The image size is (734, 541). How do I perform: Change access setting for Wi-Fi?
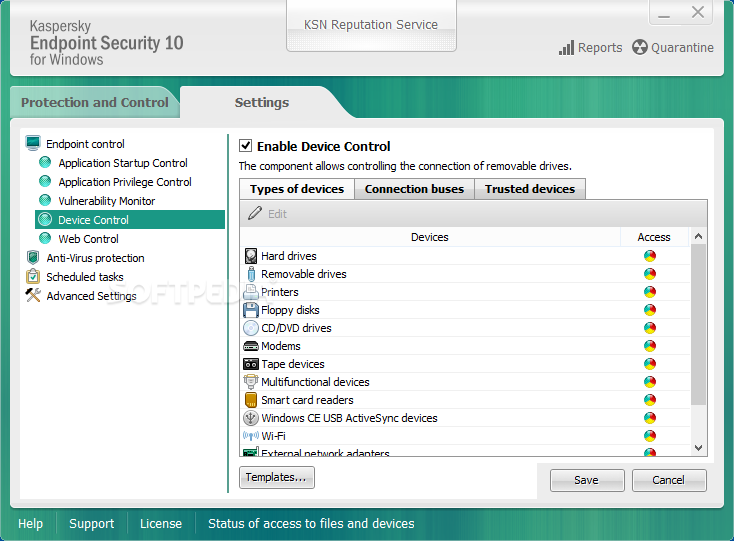pos(650,436)
